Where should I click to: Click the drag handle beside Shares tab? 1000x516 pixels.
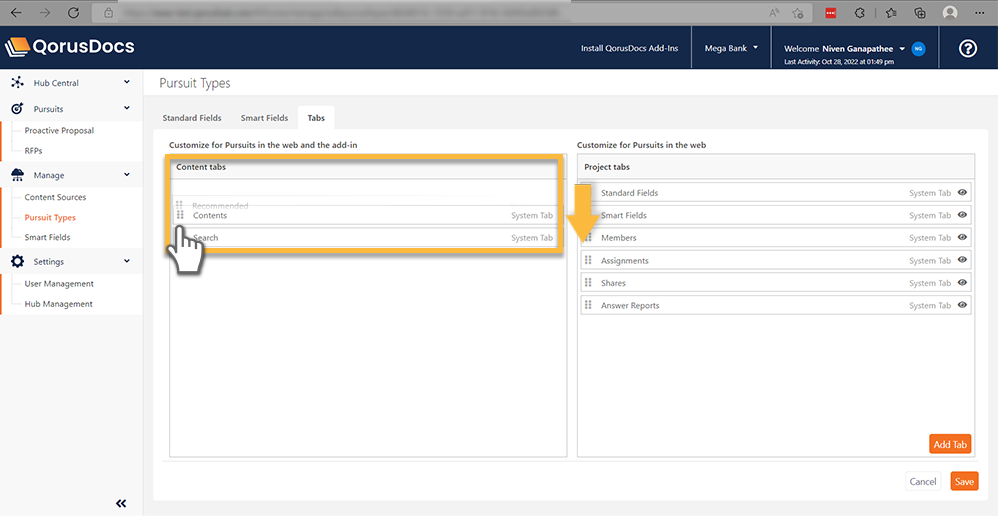(589, 283)
